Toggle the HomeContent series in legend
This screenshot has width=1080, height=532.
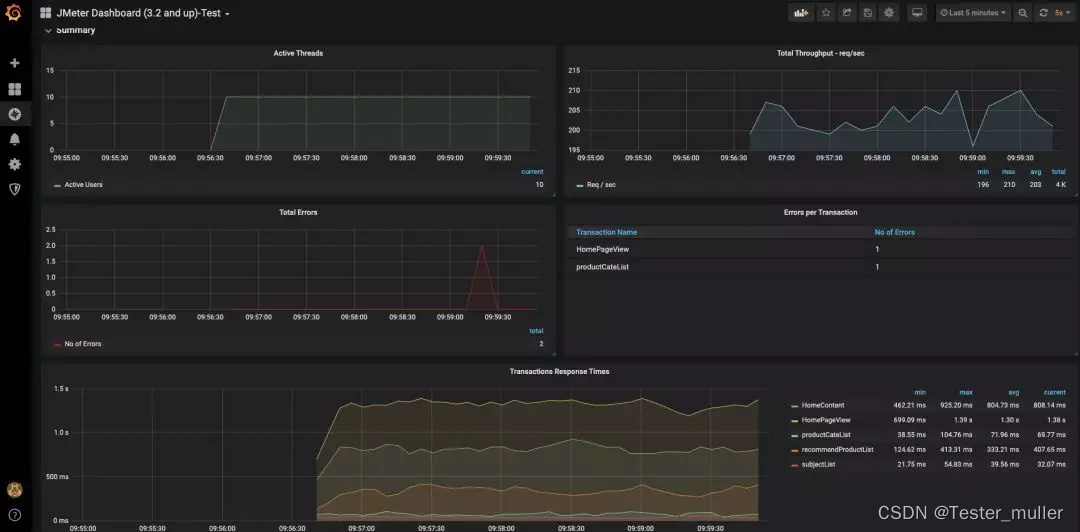click(822, 405)
